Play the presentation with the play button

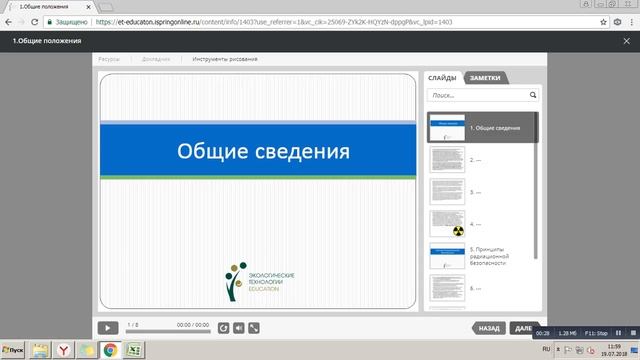pos(108,328)
